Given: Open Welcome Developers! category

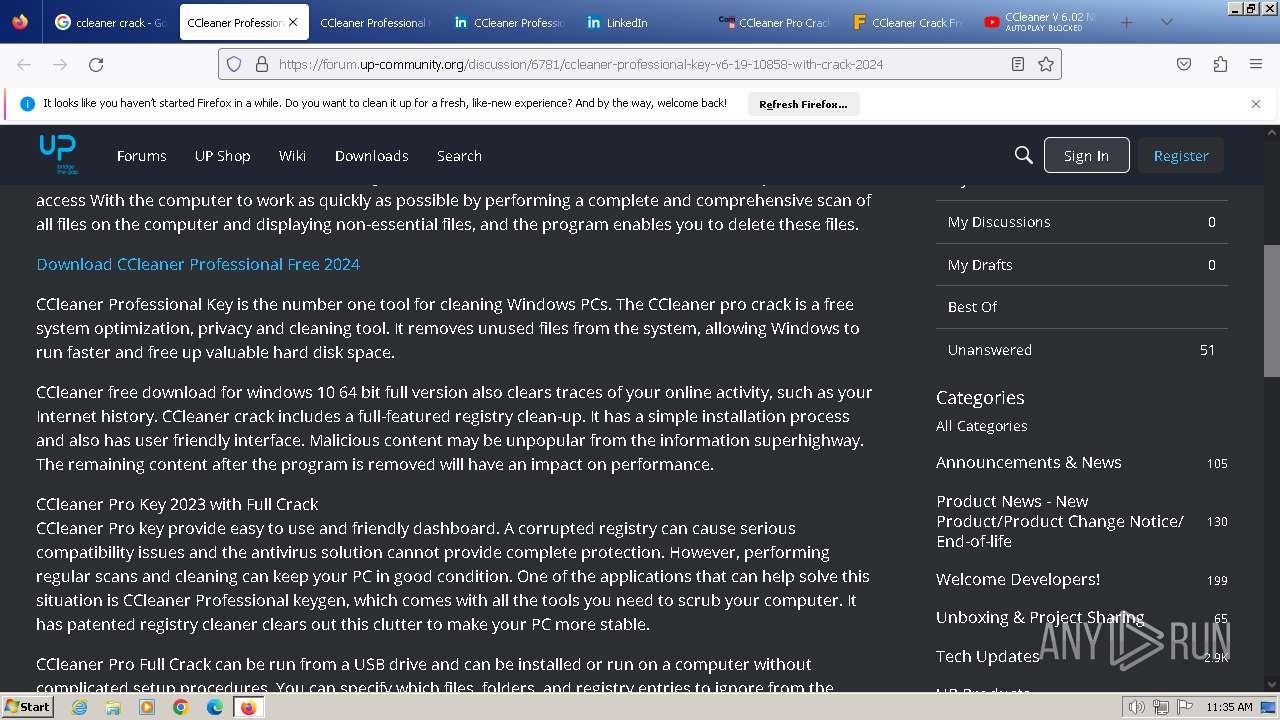Looking at the screenshot, I should [1017, 579].
